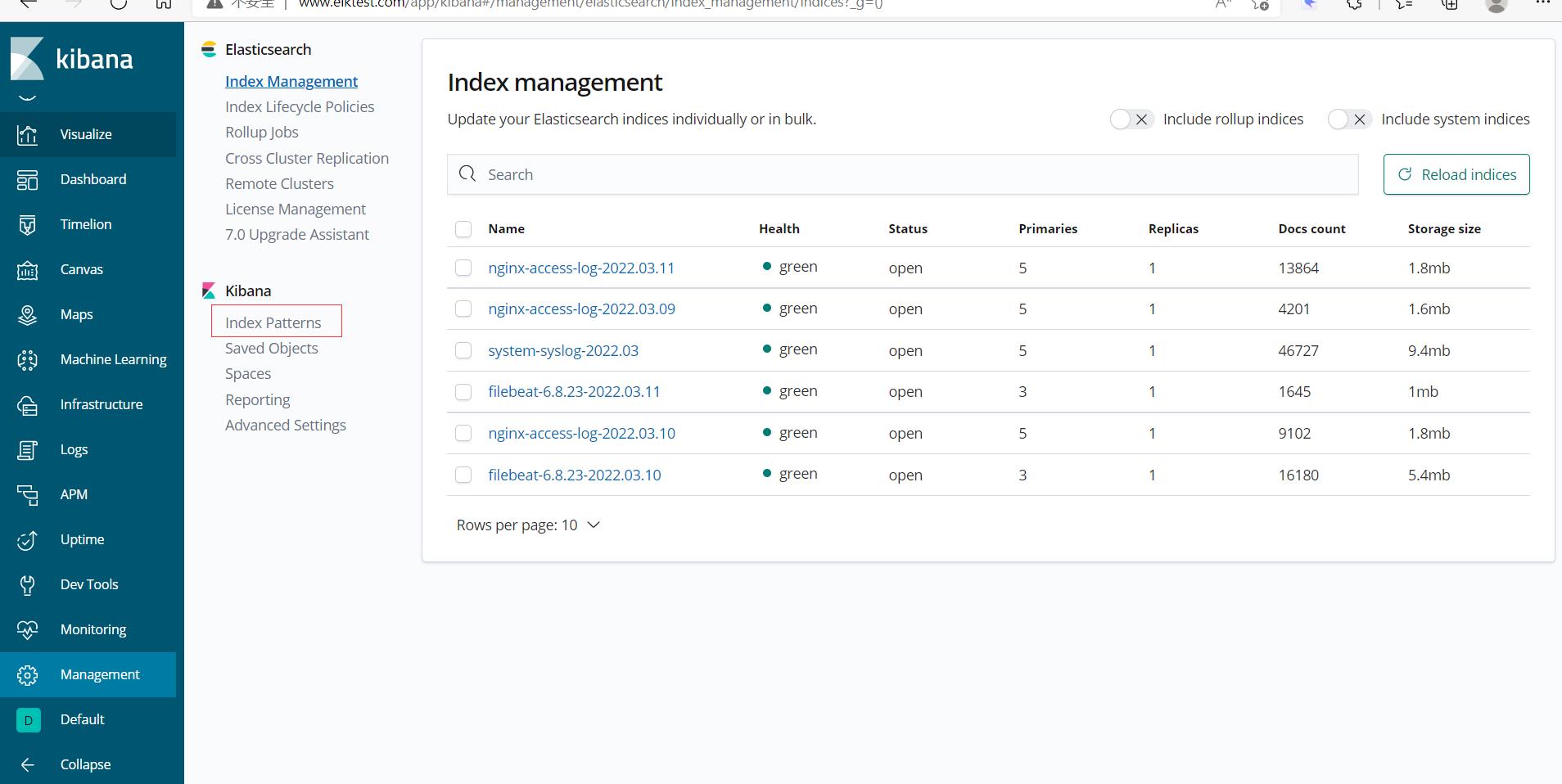The width and height of the screenshot is (1562, 784).
Task: Open Infrastructure sidebar icon
Action: point(27,404)
